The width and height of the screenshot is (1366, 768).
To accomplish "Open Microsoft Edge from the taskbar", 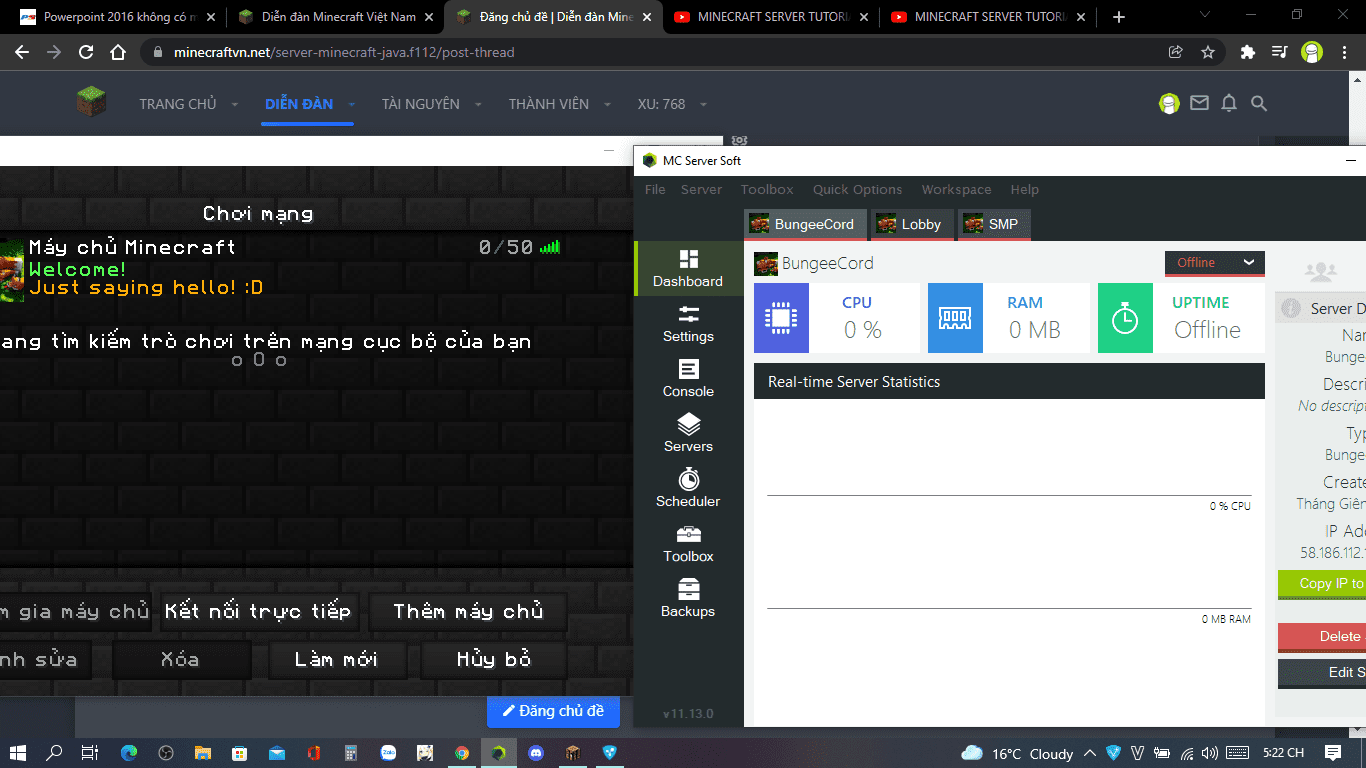I will coord(129,752).
